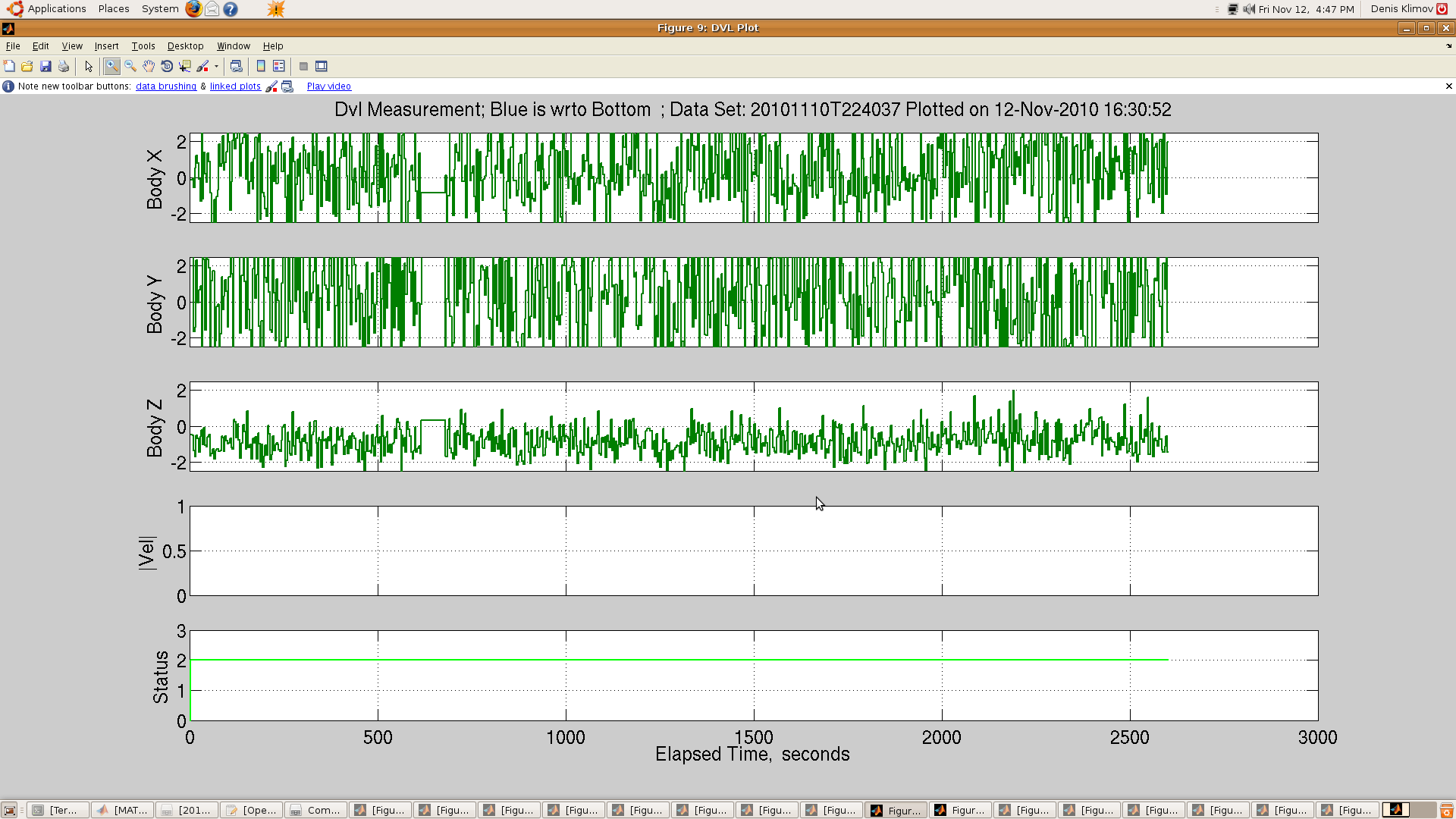
Task: Toggle the Insert Legend button
Action: pyautogui.click(x=279, y=67)
